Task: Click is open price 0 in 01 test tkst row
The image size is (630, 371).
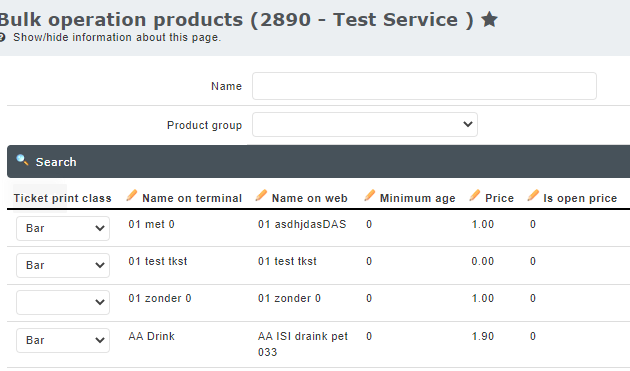Action: [533, 261]
